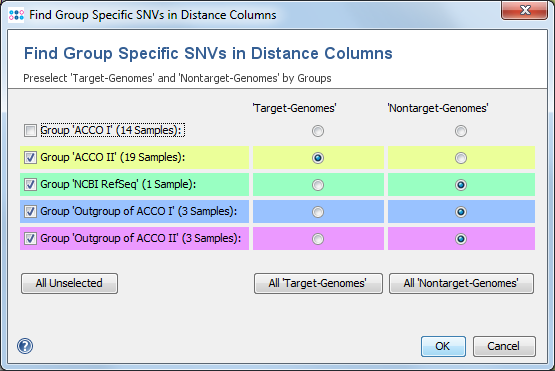Set ACCO I as Target-Genomes radio
The height and width of the screenshot is (371, 555).
(318, 131)
